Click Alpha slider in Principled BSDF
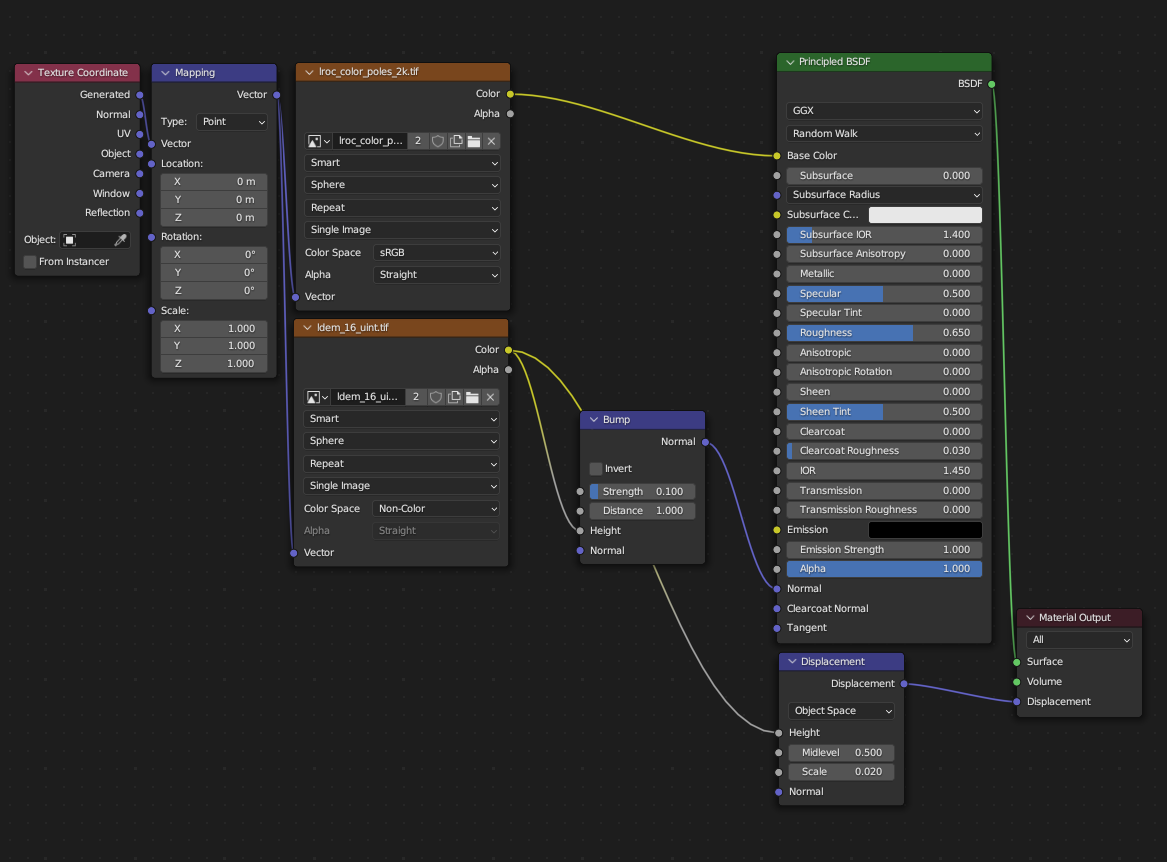This screenshot has height=862, width=1167. tap(884, 569)
